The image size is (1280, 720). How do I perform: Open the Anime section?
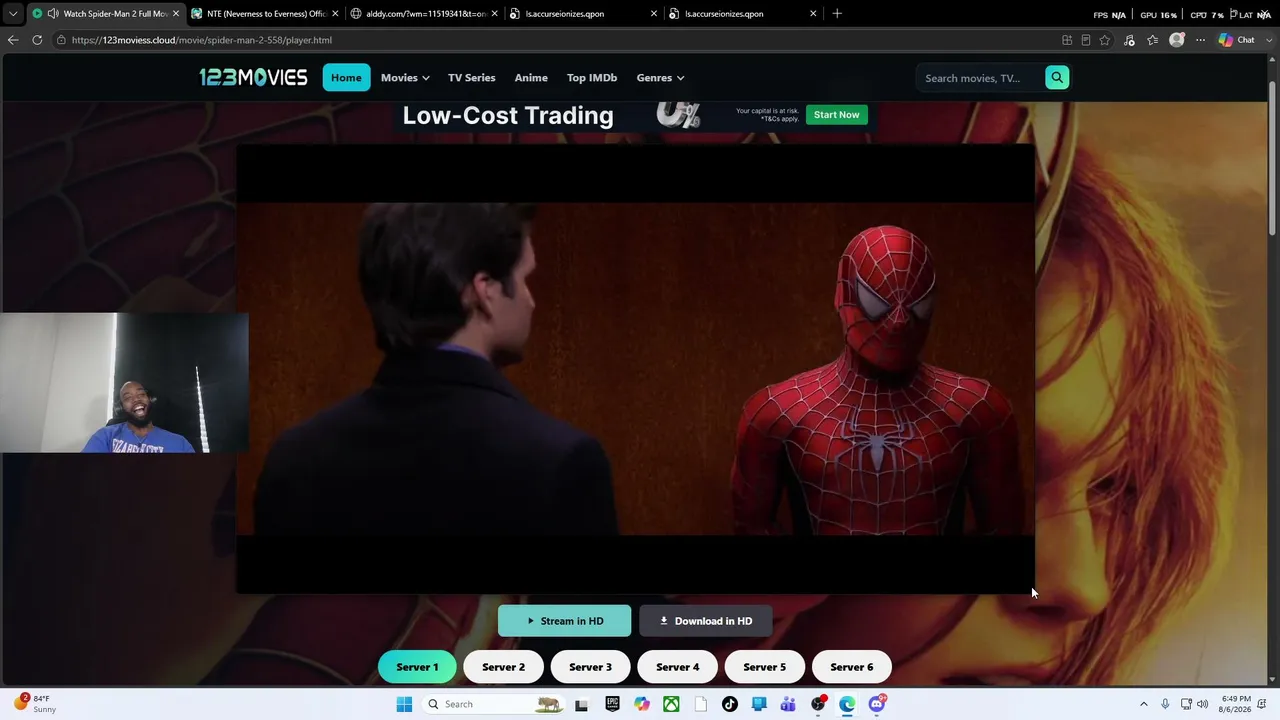(x=531, y=78)
